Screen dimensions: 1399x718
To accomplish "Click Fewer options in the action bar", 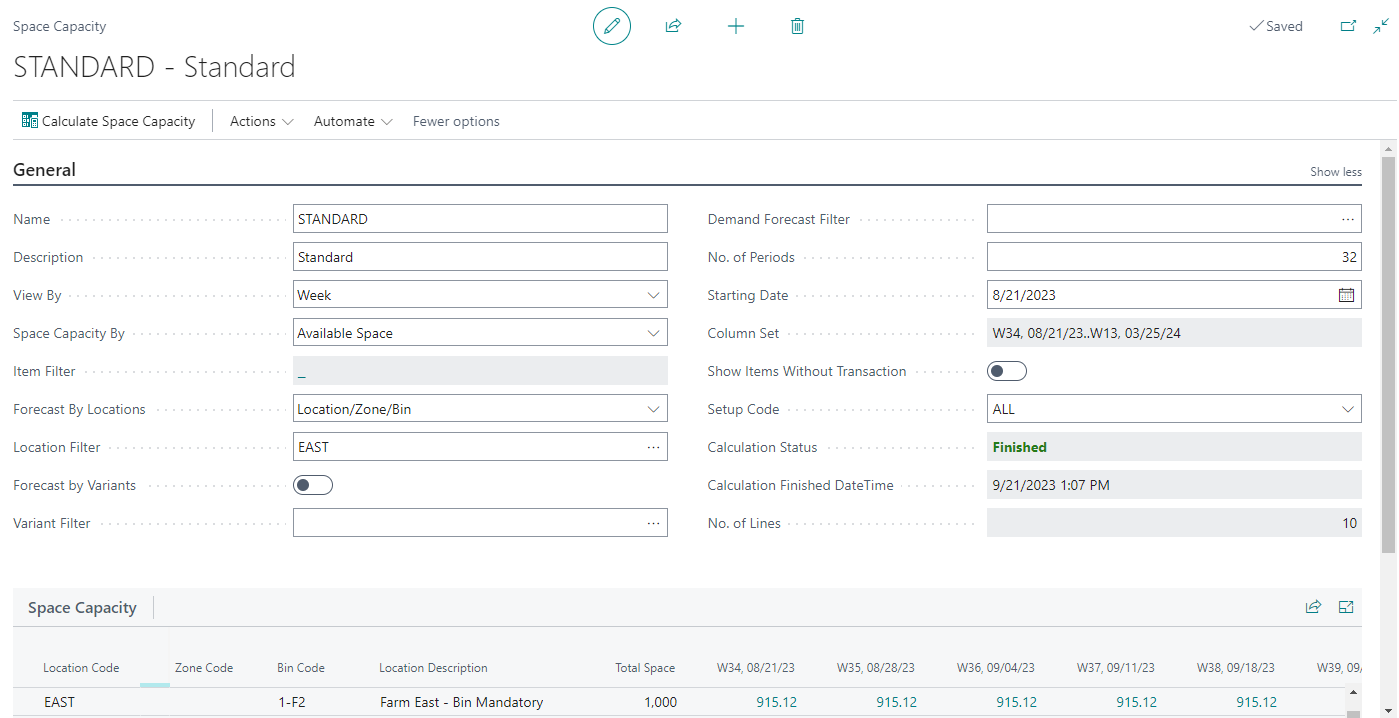I will 456,121.
